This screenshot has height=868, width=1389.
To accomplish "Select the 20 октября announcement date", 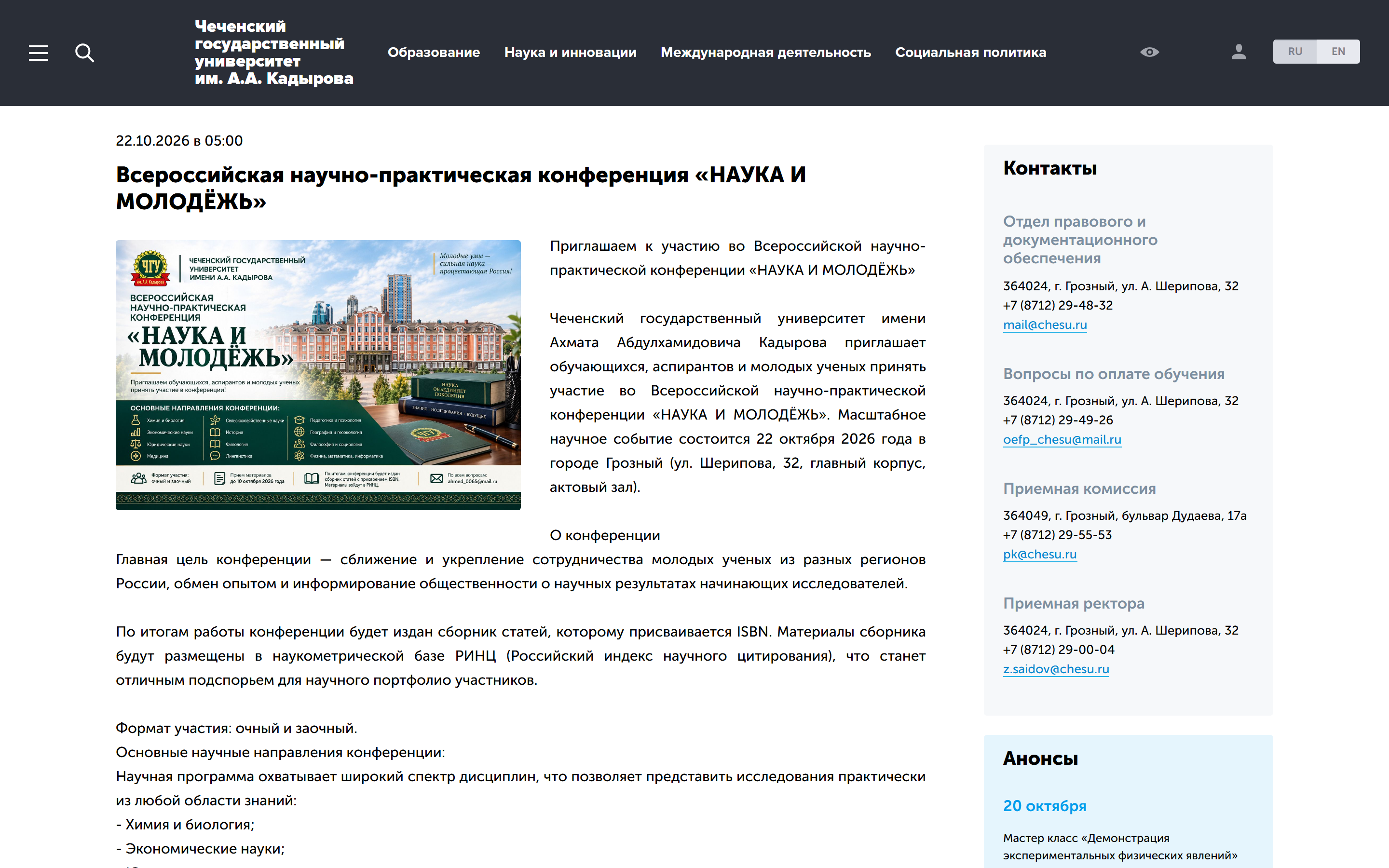I will click(1044, 806).
